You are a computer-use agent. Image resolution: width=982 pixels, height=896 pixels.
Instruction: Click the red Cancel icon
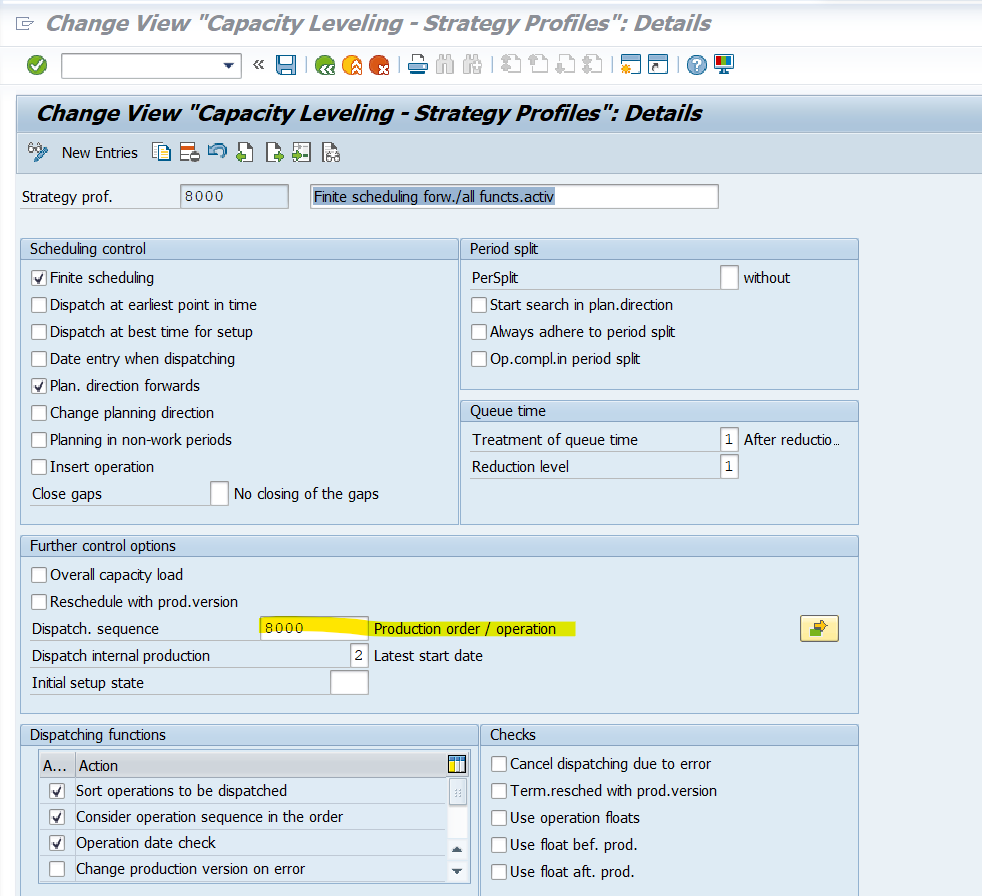(379, 64)
